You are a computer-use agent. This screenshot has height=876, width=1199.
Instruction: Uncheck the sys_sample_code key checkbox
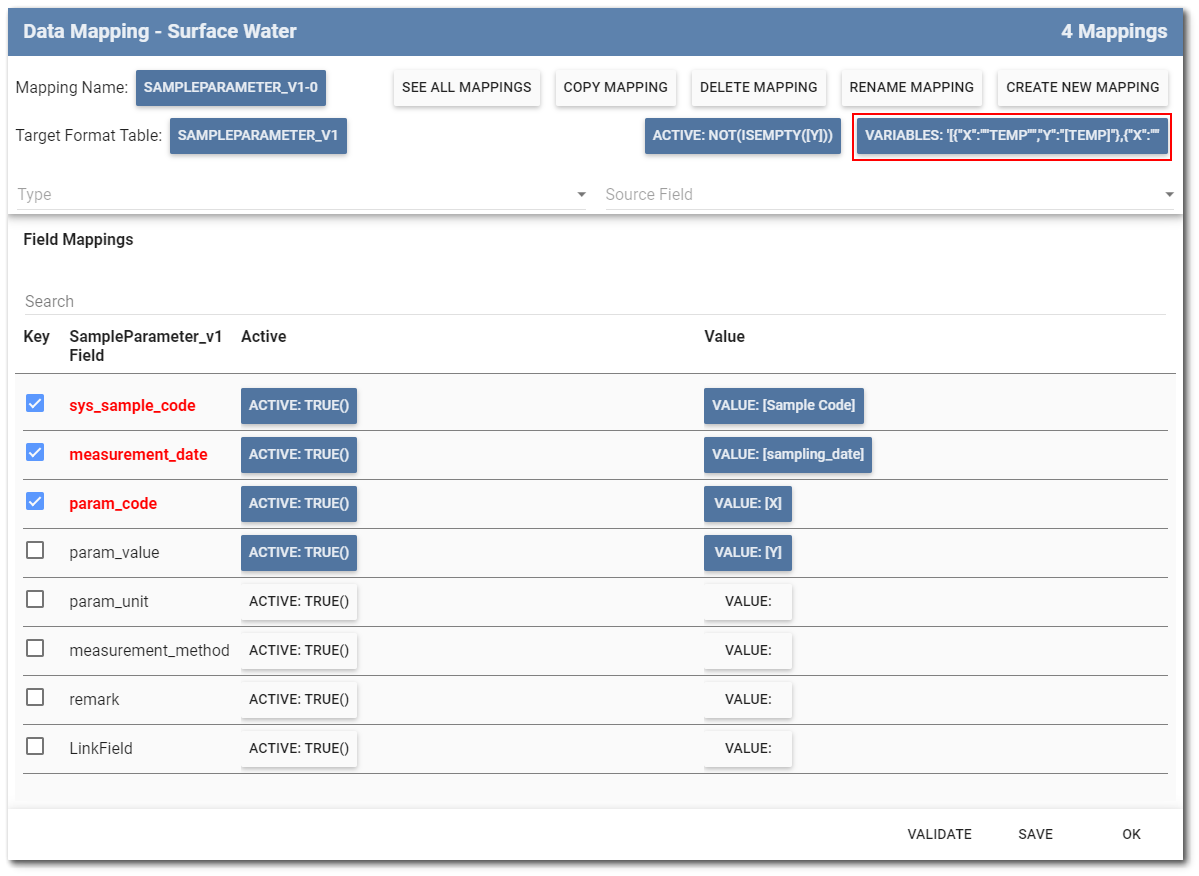tap(35, 404)
